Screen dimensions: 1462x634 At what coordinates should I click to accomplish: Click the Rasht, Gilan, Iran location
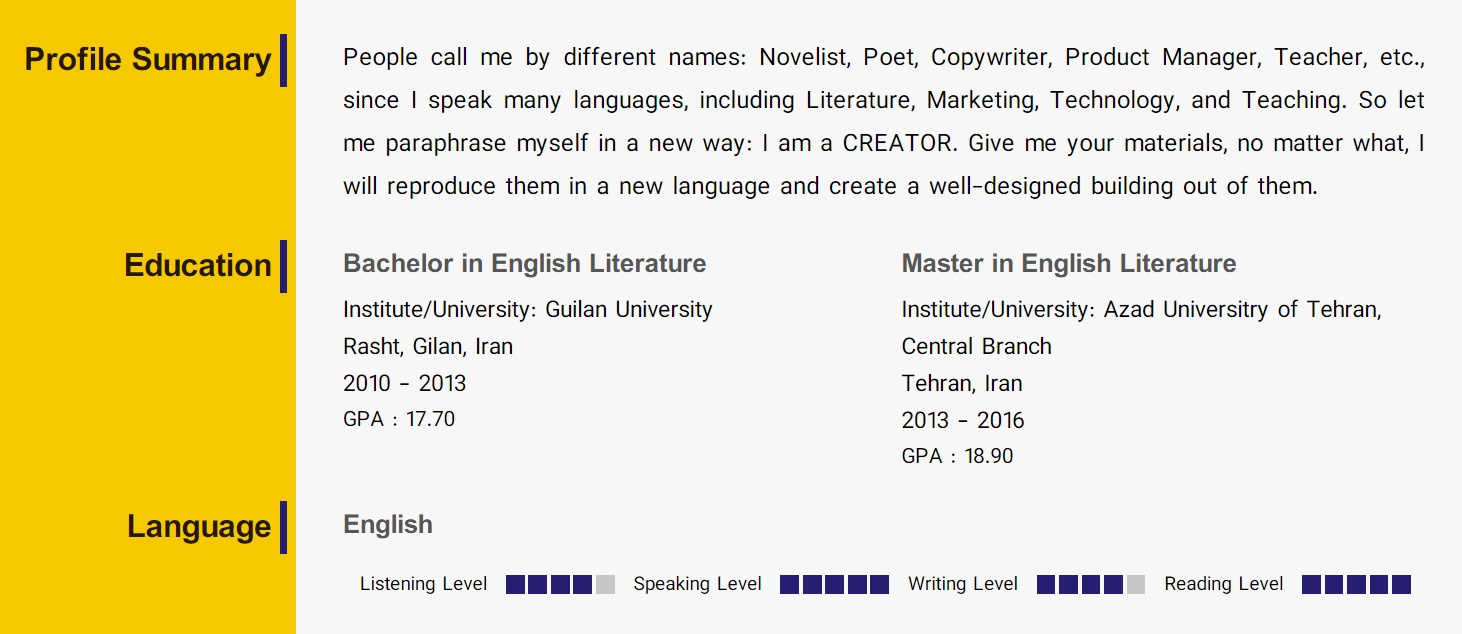[x=428, y=347]
